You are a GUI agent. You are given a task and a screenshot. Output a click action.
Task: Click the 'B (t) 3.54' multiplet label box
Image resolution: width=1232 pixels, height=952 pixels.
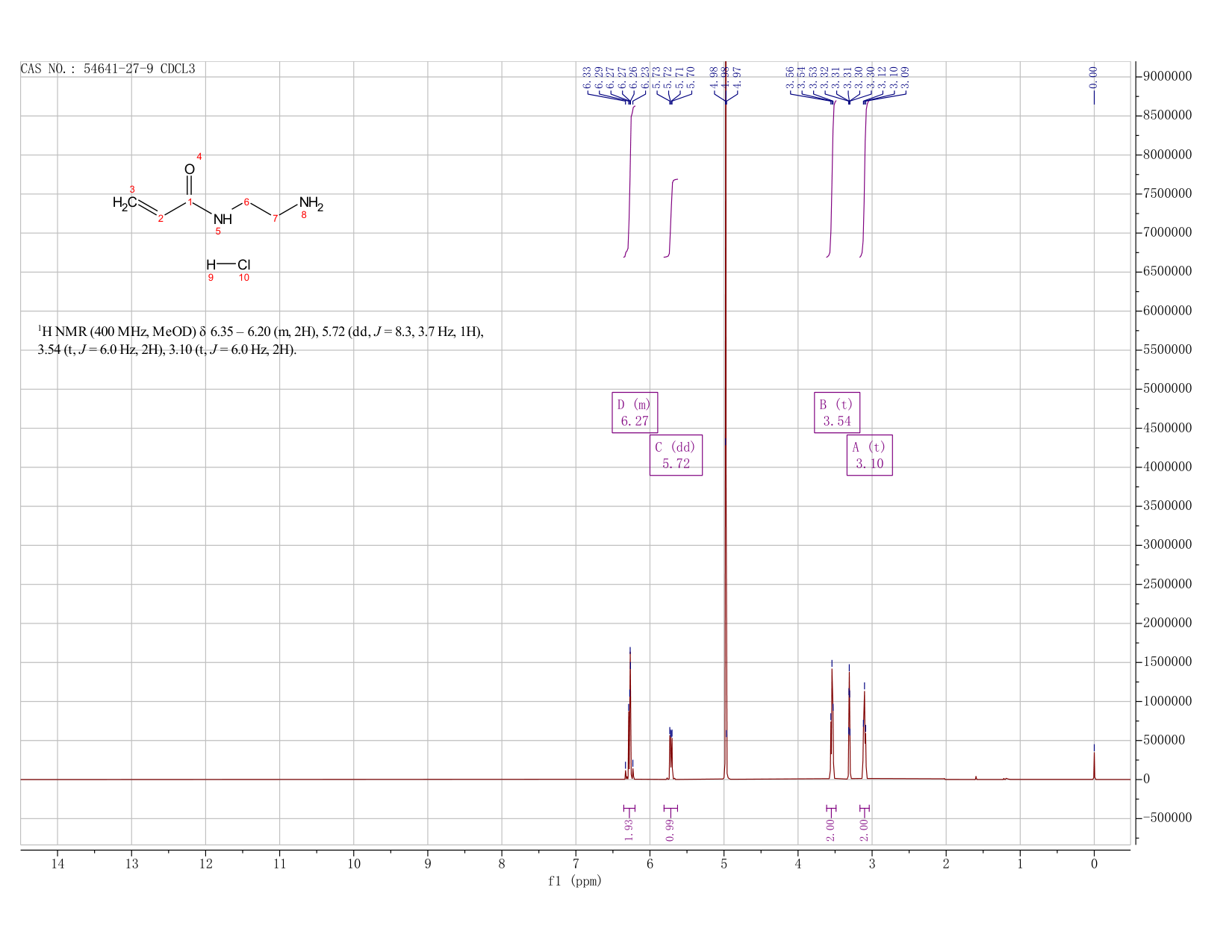point(837,412)
